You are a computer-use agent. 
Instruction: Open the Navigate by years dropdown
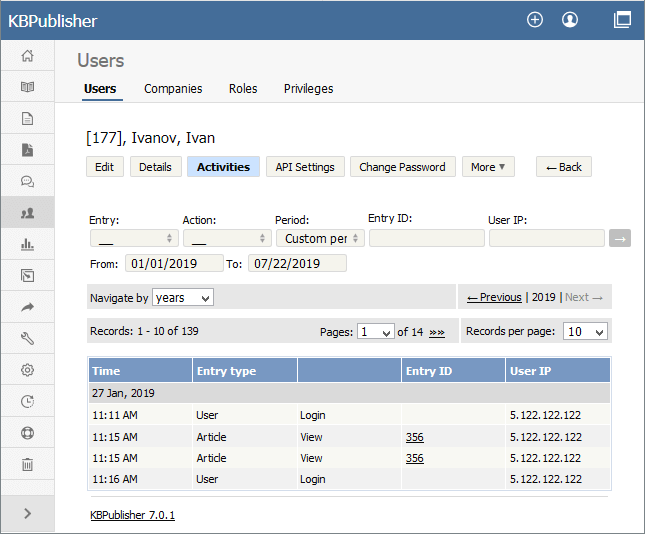click(183, 297)
